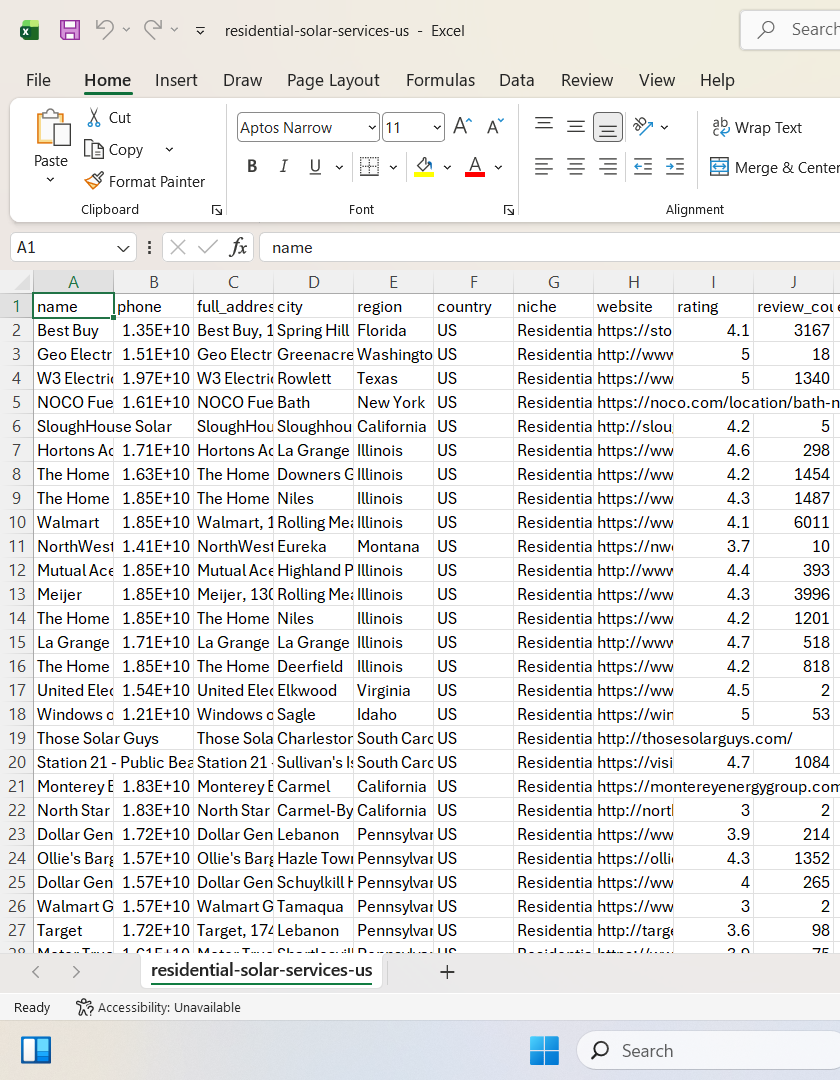
Task: Select column D header
Action: (313, 282)
